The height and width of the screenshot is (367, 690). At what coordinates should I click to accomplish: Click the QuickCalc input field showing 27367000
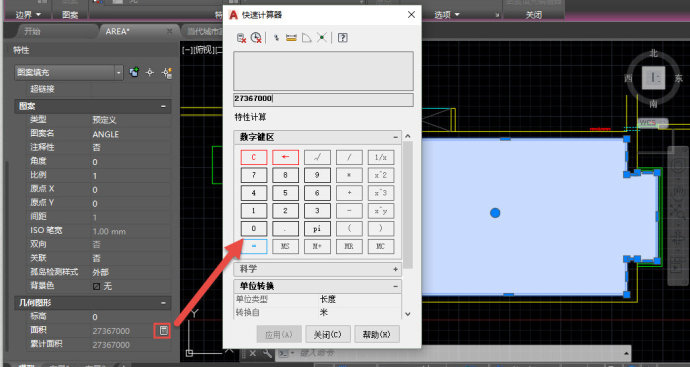tap(323, 99)
